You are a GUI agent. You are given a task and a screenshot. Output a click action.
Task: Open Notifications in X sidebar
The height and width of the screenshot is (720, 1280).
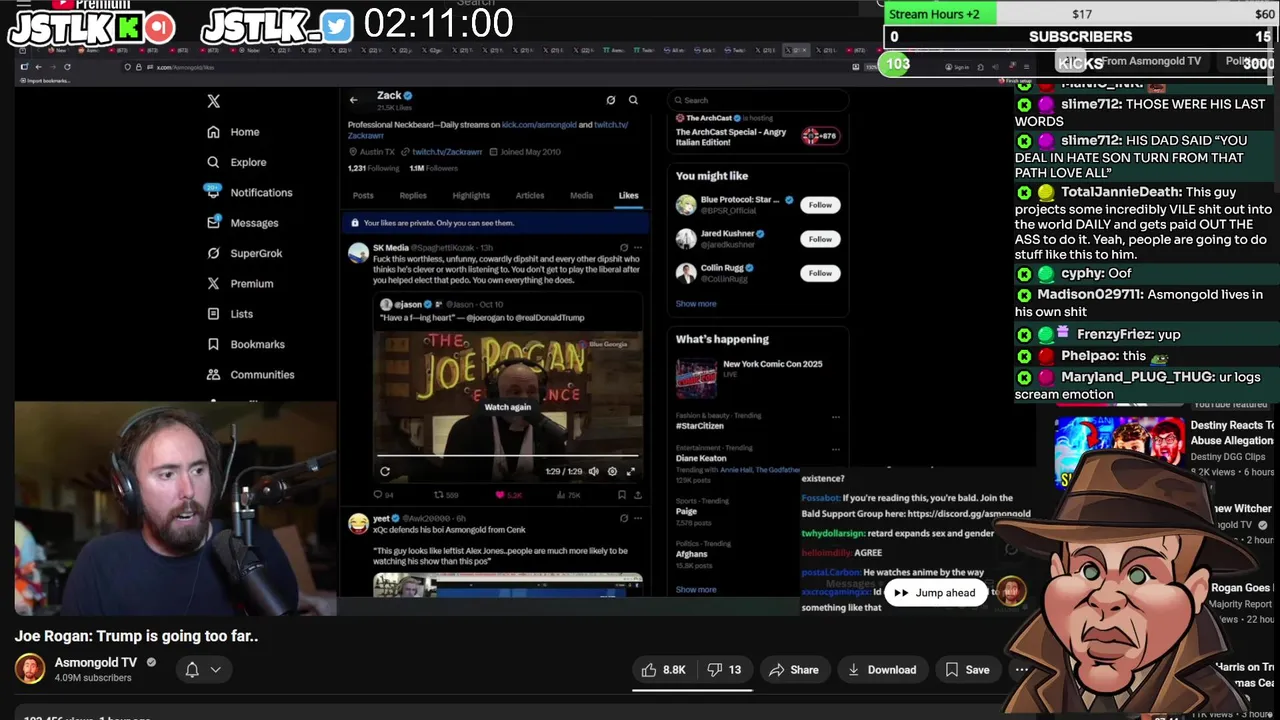click(250, 192)
